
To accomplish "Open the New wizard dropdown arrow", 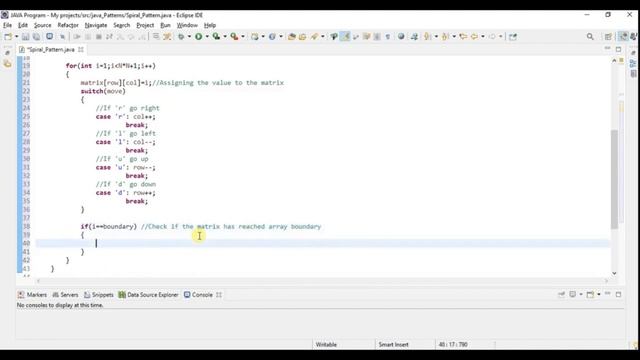I will (x=17, y=37).
